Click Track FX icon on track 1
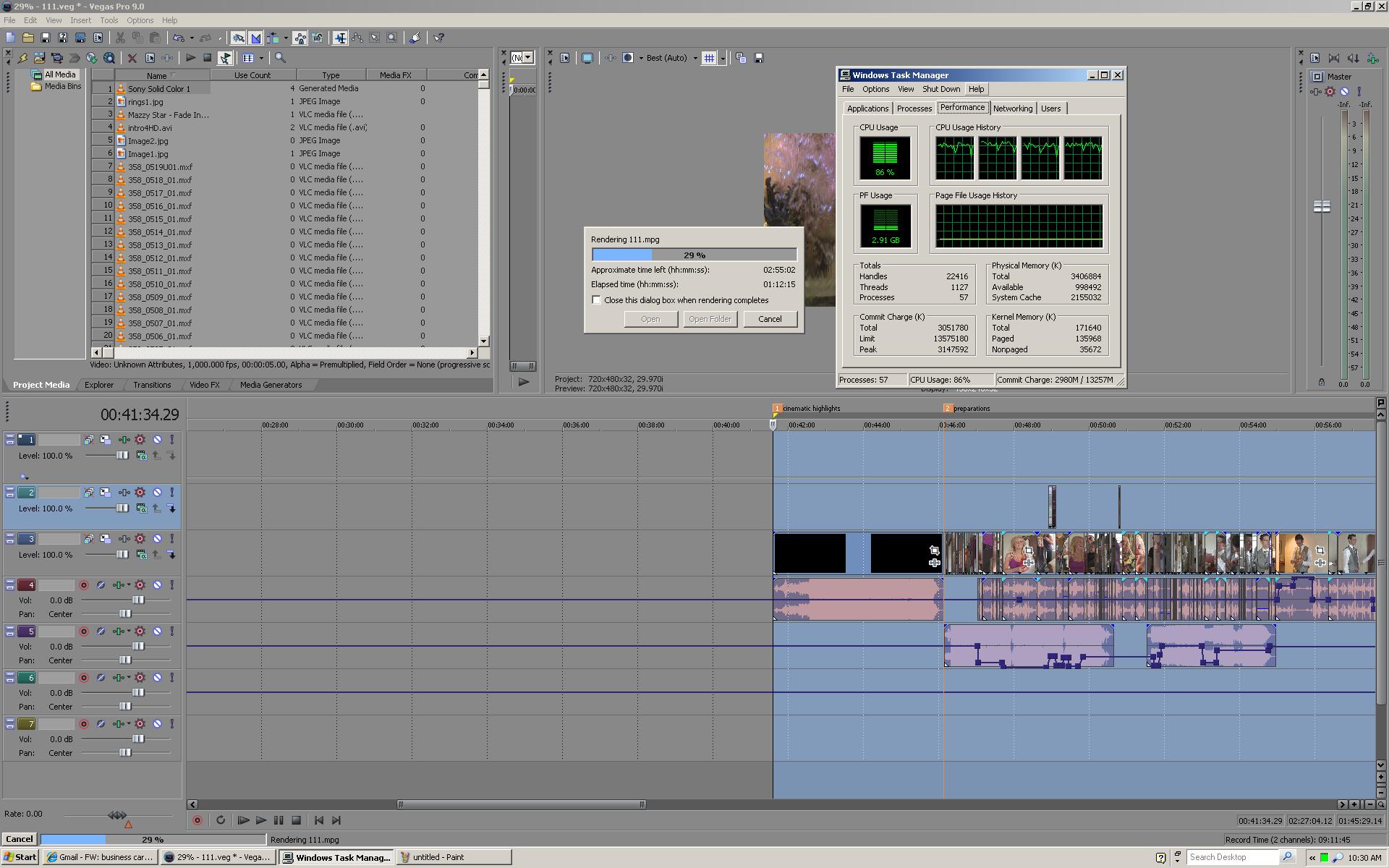This screenshot has width=1389, height=868. tap(140, 440)
